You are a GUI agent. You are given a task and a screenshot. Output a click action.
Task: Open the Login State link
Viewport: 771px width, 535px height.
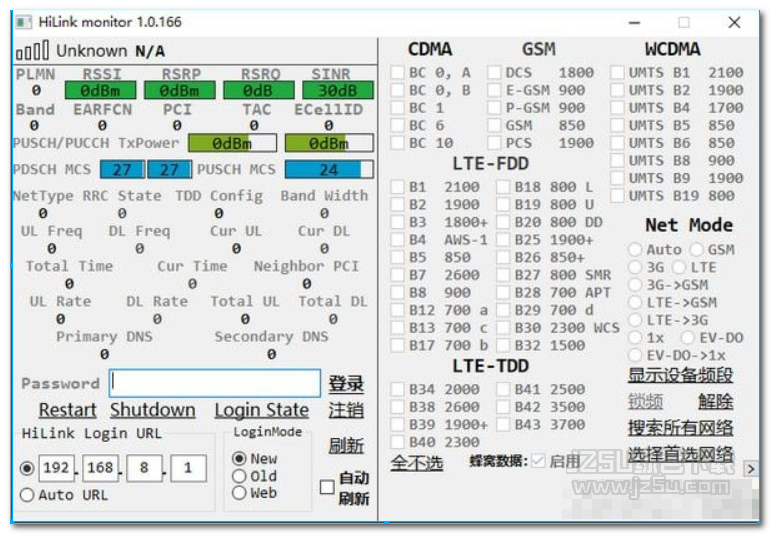click(262, 410)
